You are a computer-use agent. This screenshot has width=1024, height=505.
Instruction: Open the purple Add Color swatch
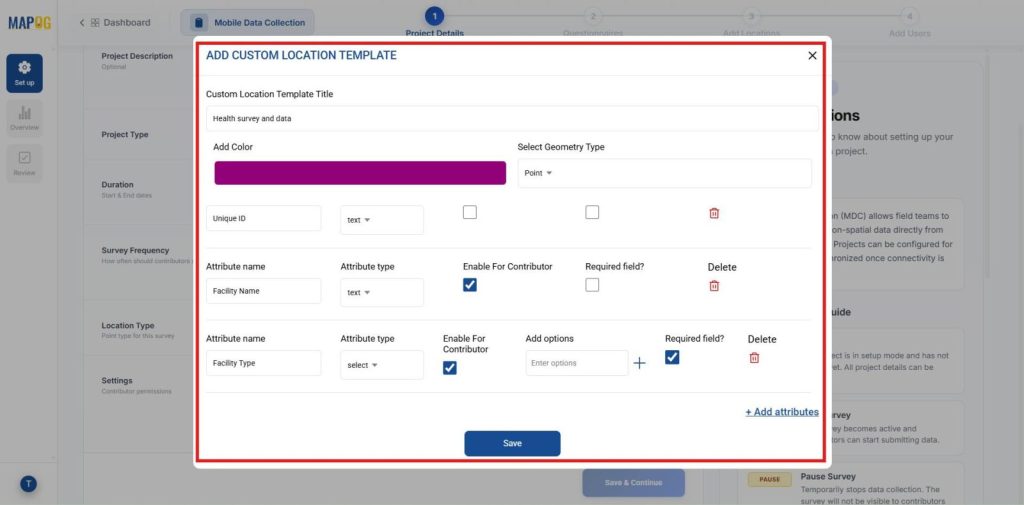point(360,173)
